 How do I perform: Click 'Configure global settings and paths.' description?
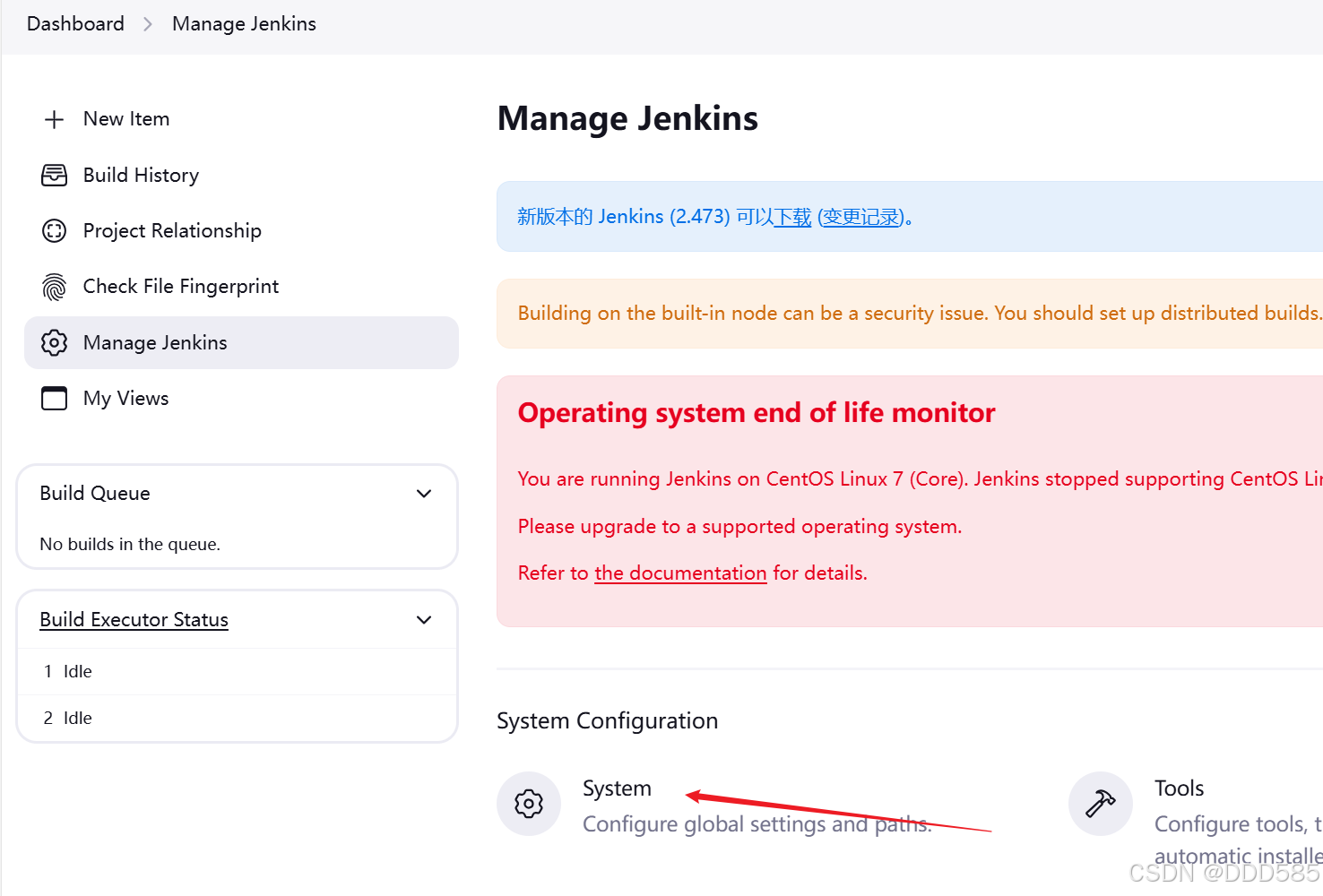coord(757,824)
